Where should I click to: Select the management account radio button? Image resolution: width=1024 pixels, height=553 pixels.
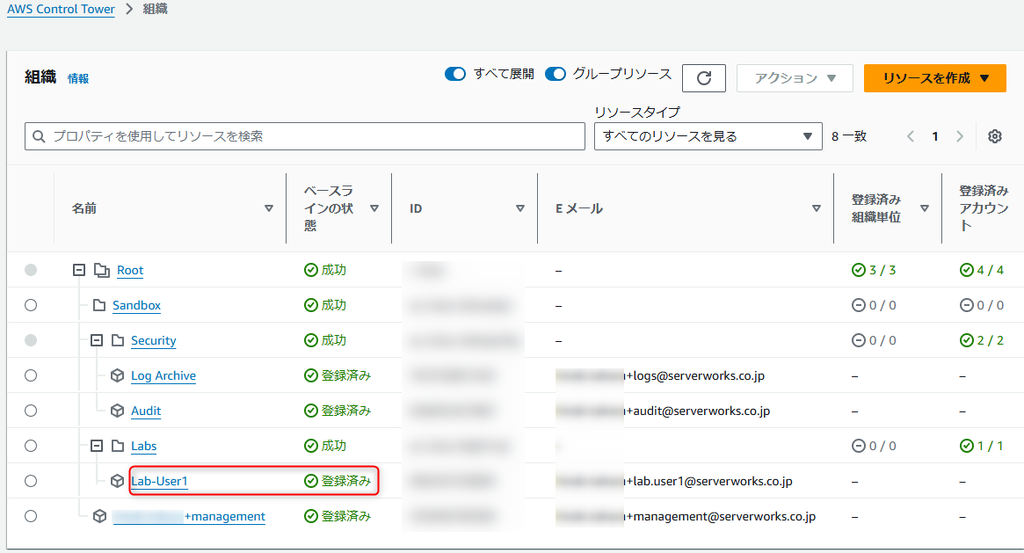tap(31, 516)
